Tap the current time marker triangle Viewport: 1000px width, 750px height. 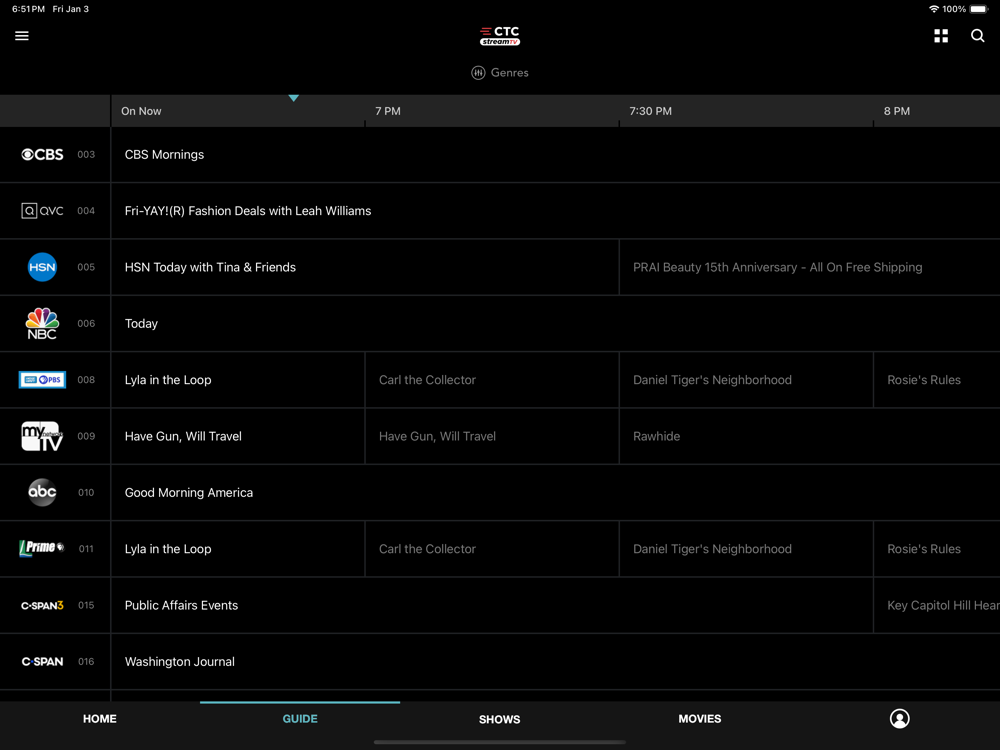[293, 98]
